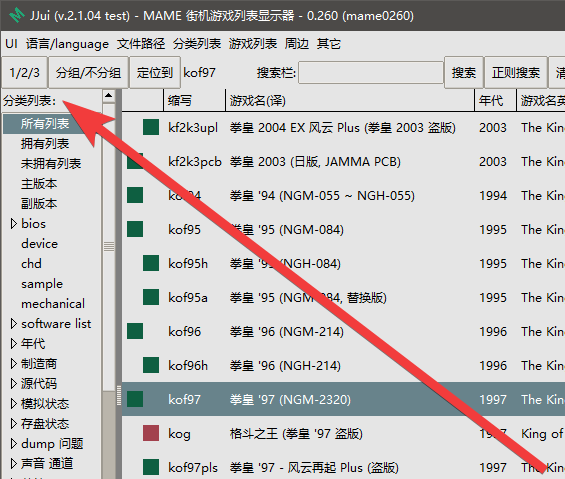The image size is (565, 479).
Task: Expand the 年代 category node
Action: coord(14,344)
